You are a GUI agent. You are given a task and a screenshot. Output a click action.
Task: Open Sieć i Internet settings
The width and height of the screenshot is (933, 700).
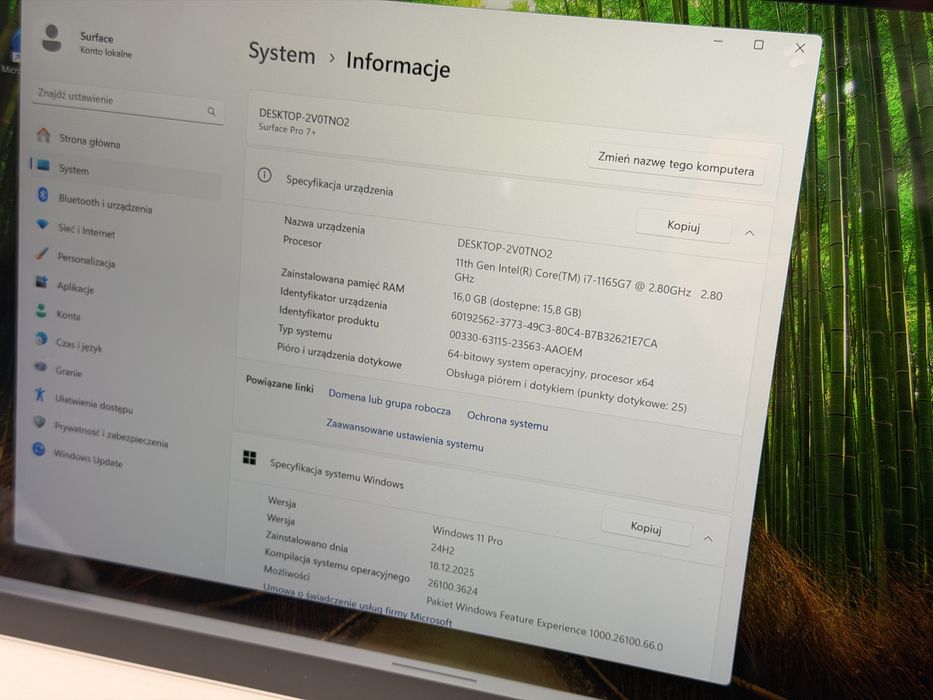click(86, 230)
